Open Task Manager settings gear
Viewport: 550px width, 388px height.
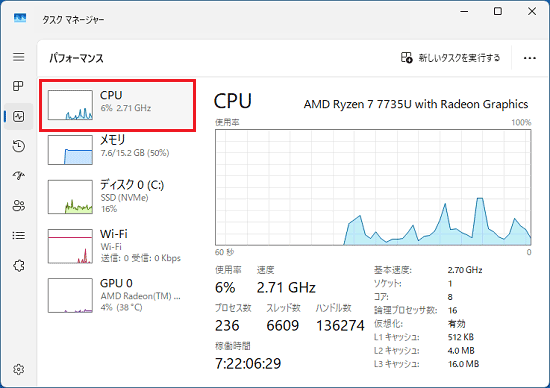[x=19, y=369]
